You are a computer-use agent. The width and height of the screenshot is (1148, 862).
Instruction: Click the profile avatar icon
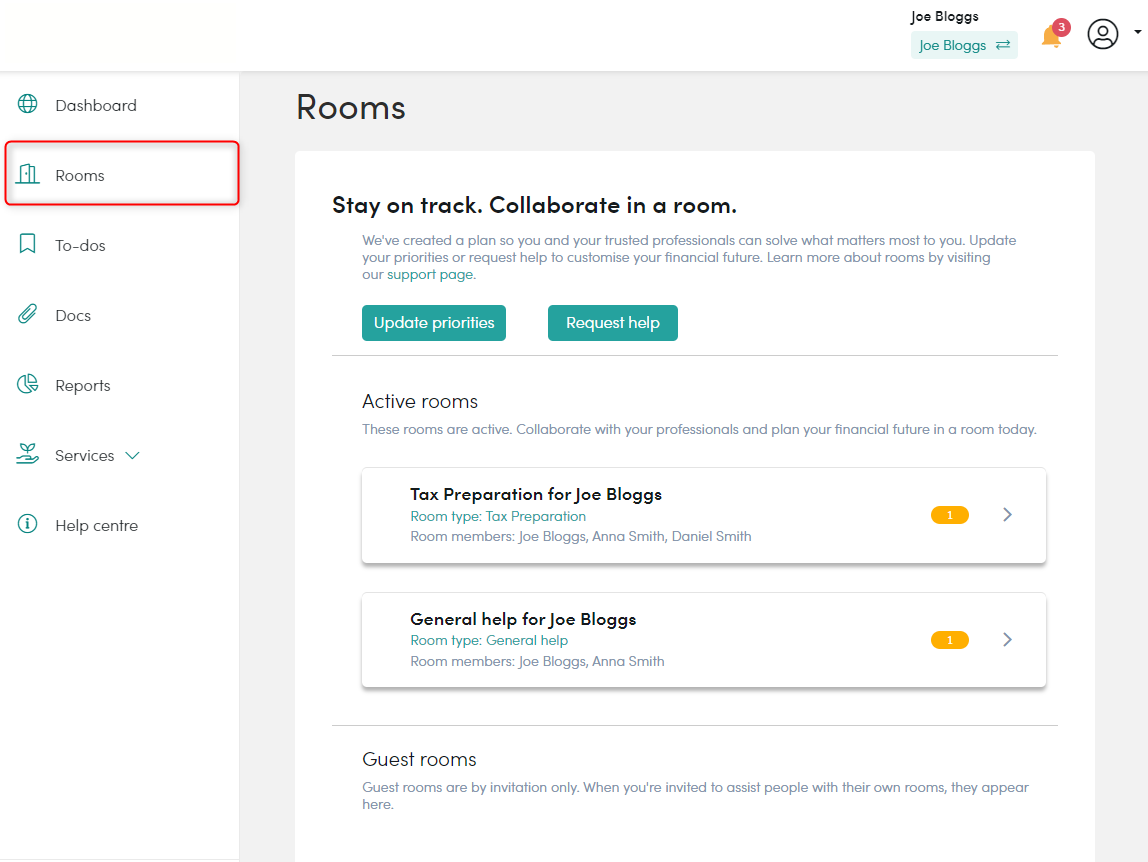pos(1102,34)
